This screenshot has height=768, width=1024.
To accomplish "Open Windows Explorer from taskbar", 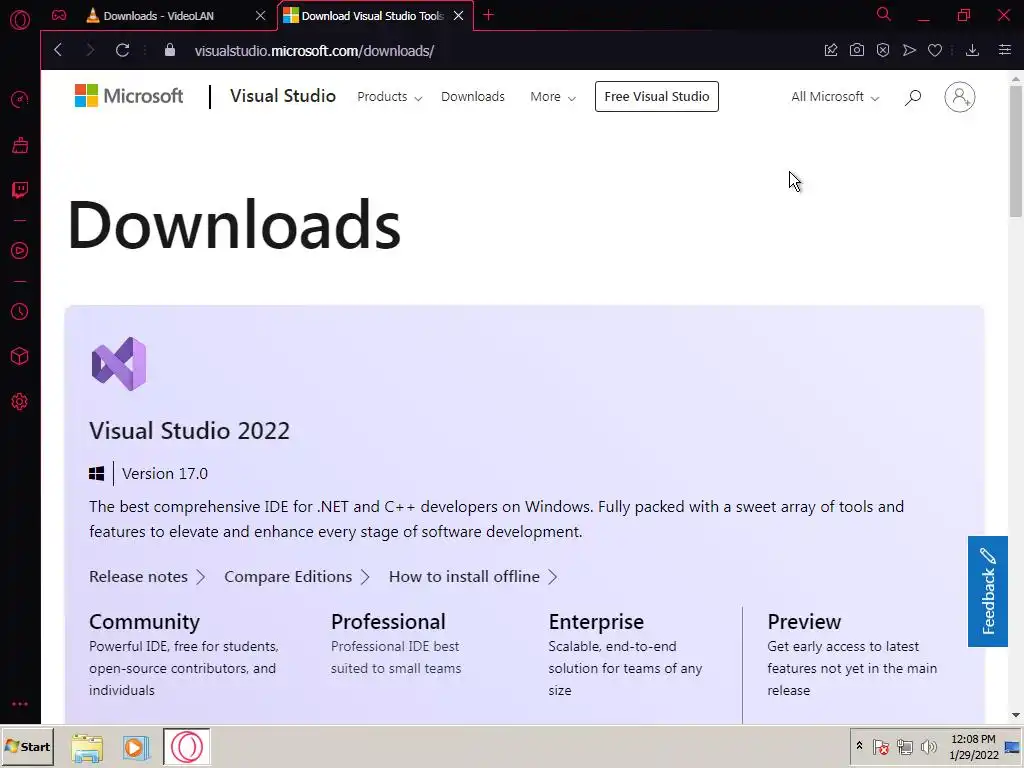I will 87,748.
